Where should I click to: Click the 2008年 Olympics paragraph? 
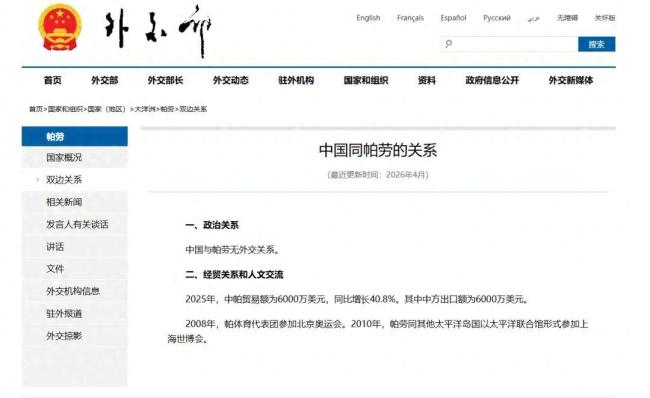click(378, 331)
